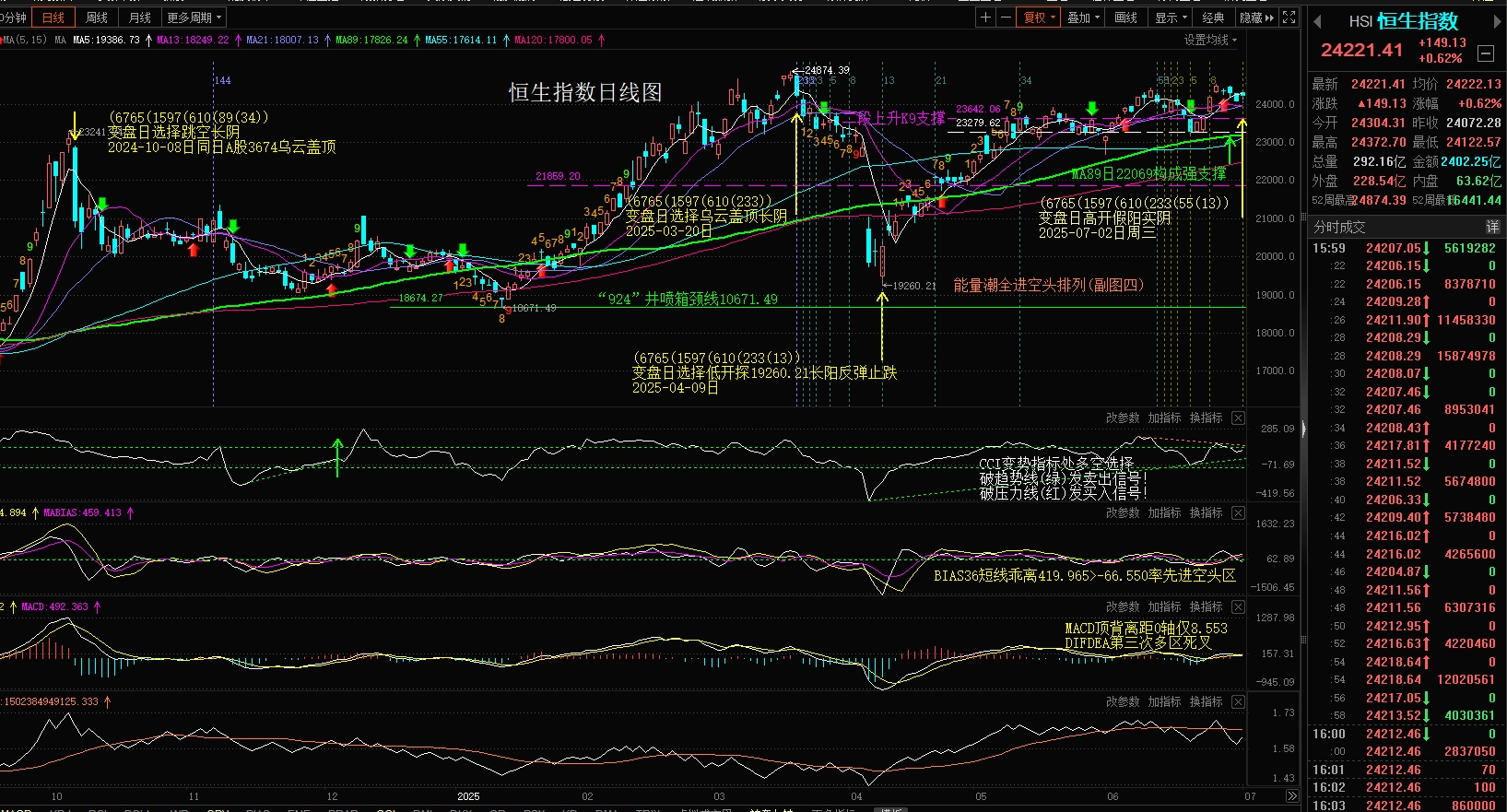
Task: Click 换指标 in the MACD panel
Action: [x=1206, y=607]
